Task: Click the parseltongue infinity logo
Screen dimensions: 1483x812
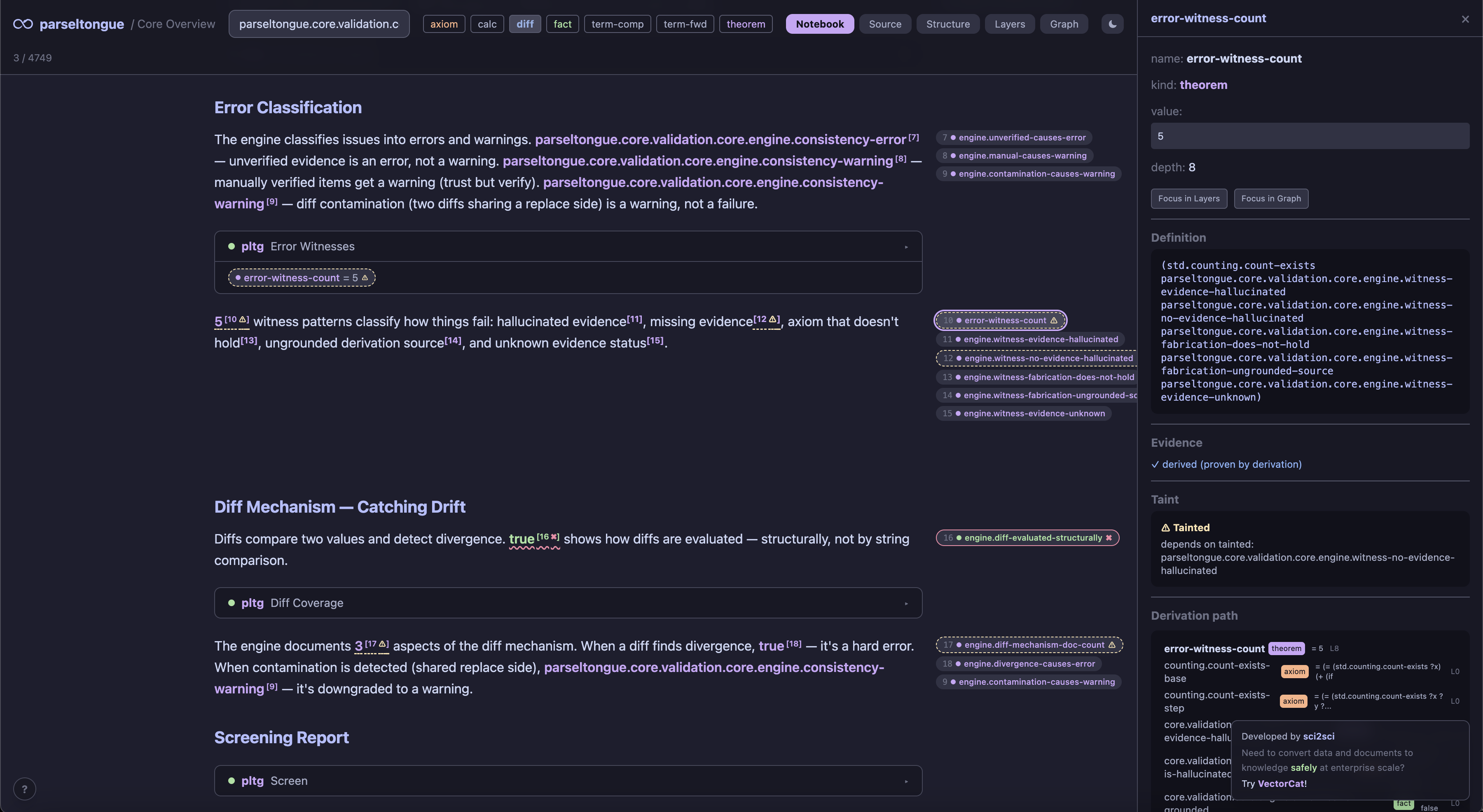Action: pyautogui.click(x=23, y=24)
